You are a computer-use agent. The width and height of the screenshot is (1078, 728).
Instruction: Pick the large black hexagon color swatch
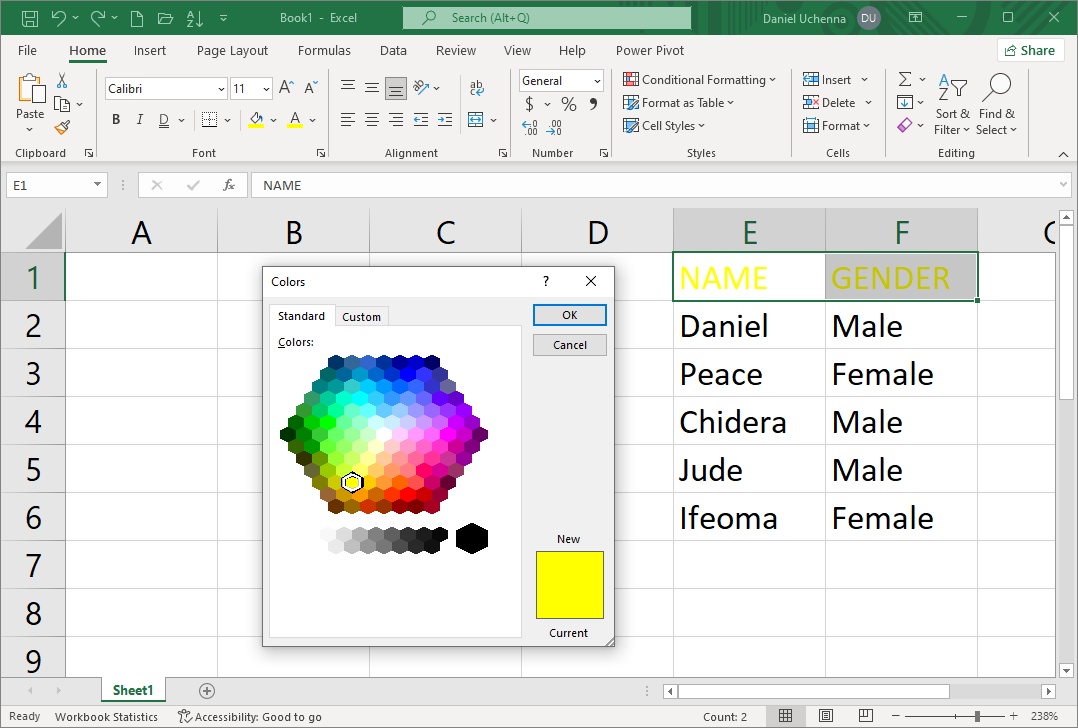click(472, 538)
